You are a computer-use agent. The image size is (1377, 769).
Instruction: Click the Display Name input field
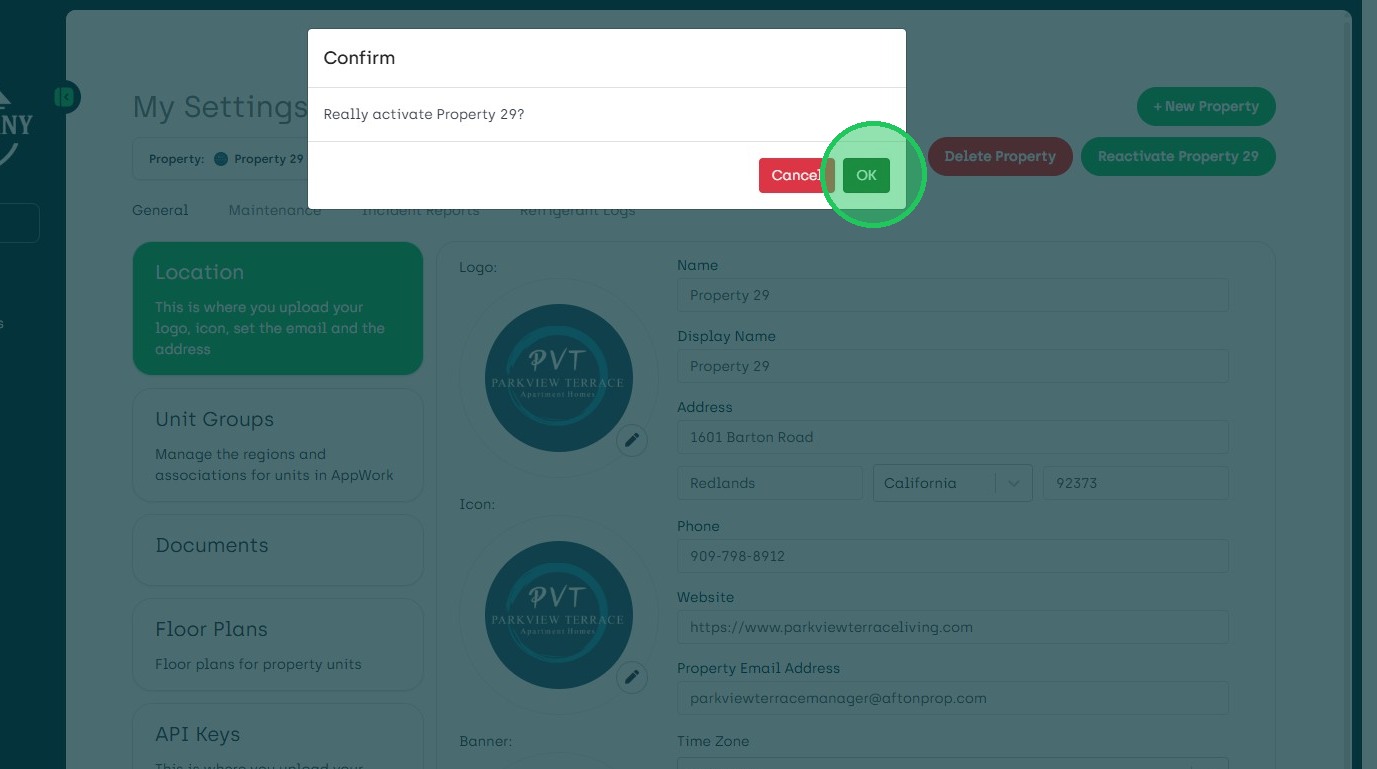[952, 366]
